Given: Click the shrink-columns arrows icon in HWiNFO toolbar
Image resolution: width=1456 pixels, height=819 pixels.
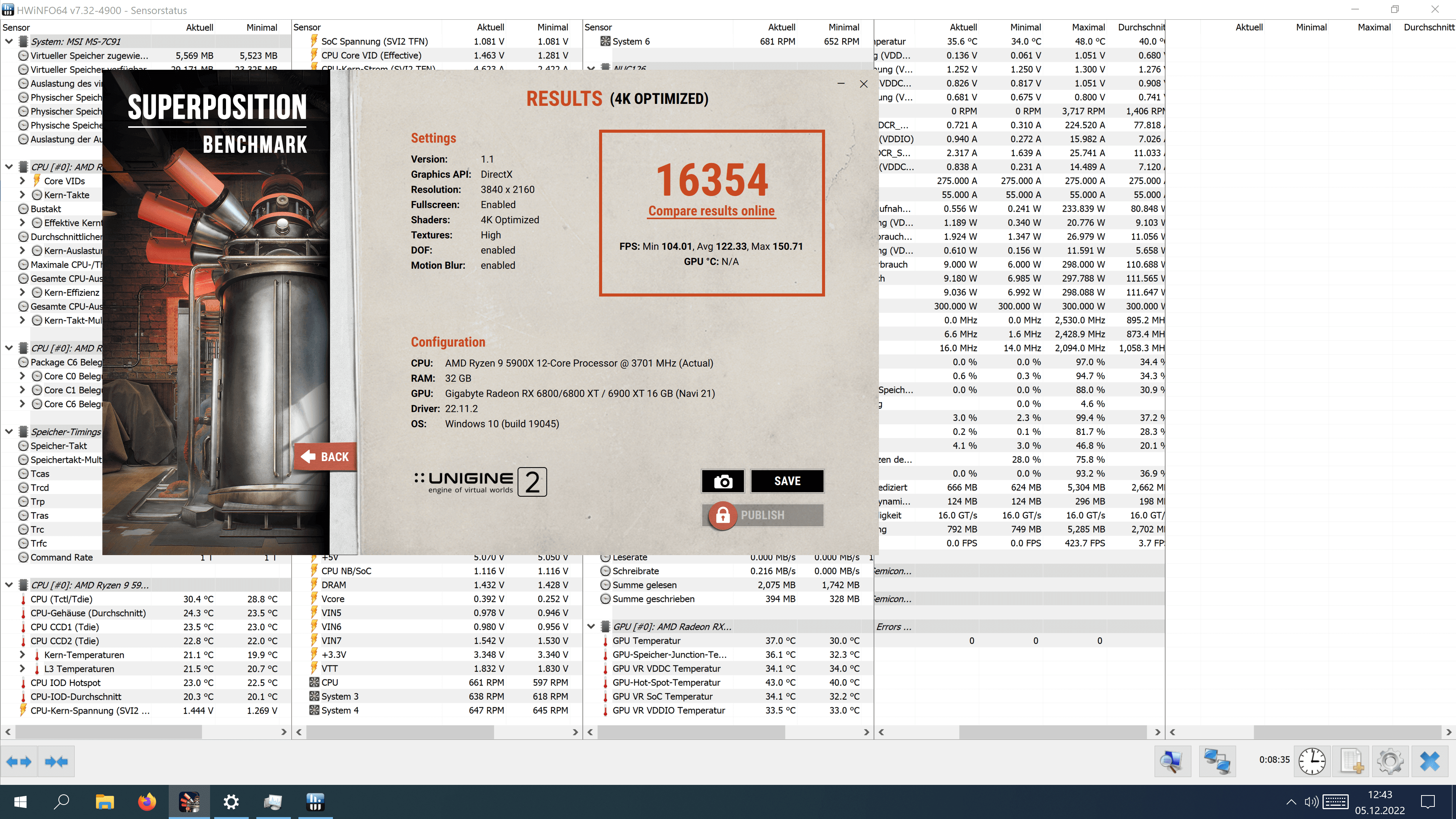Looking at the screenshot, I should tap(56, 761).
